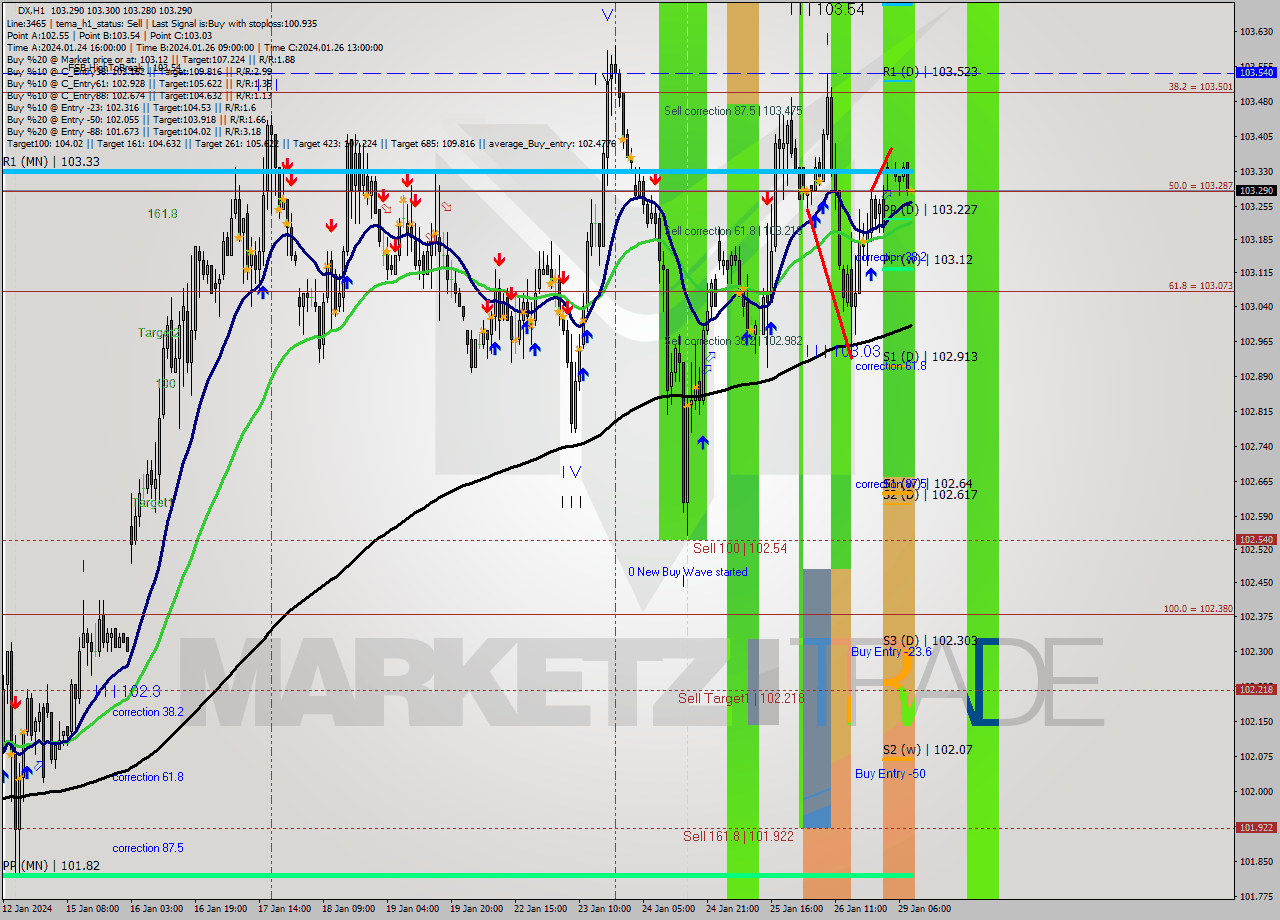Click the current price tag 103.290
This screenshot has height=920, width=1280.
point(1257,190)
